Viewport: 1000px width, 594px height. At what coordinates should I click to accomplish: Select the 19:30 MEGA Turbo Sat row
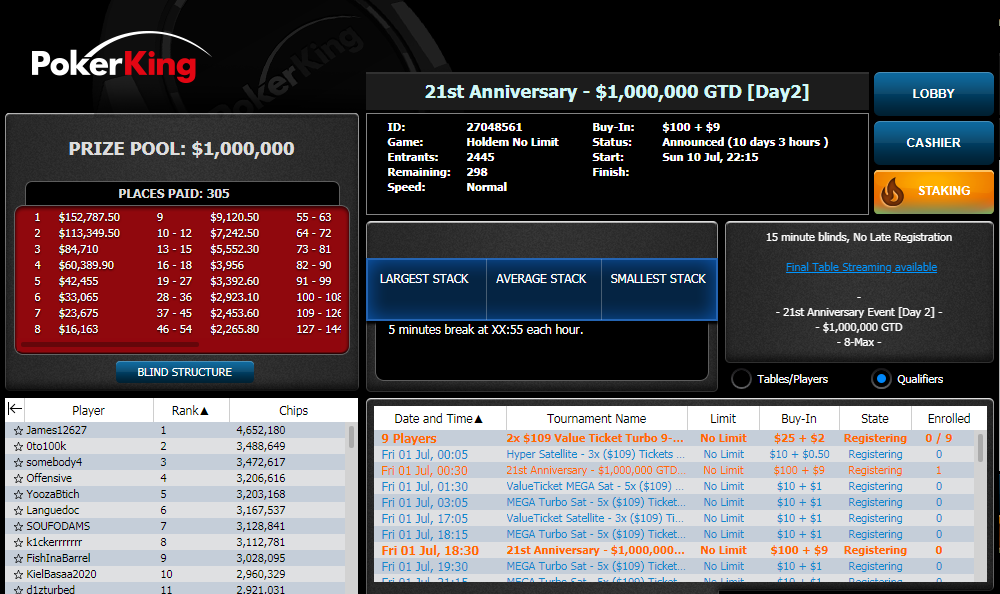(x=676, y=566)
